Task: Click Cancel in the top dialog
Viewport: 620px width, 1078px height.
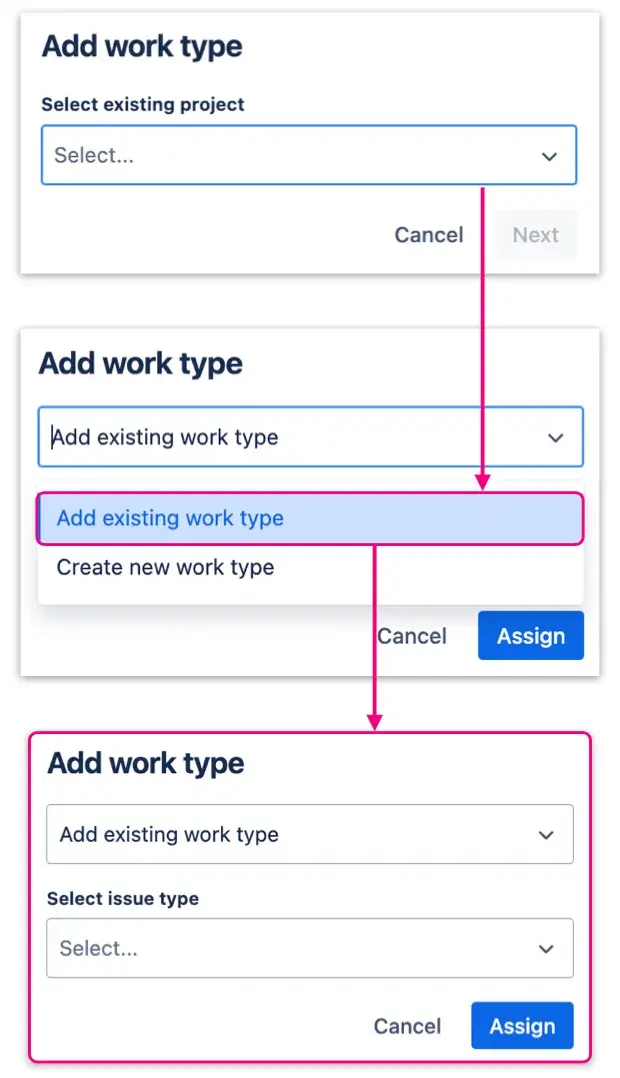Action: coord(429,235)
